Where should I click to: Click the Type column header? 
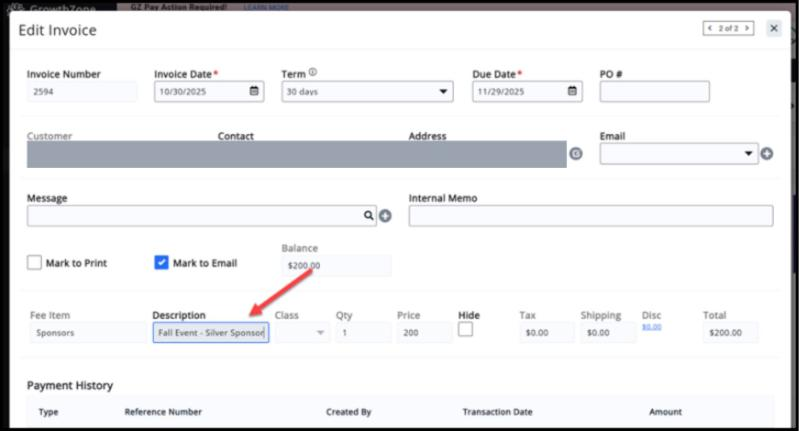pos(48,412)
